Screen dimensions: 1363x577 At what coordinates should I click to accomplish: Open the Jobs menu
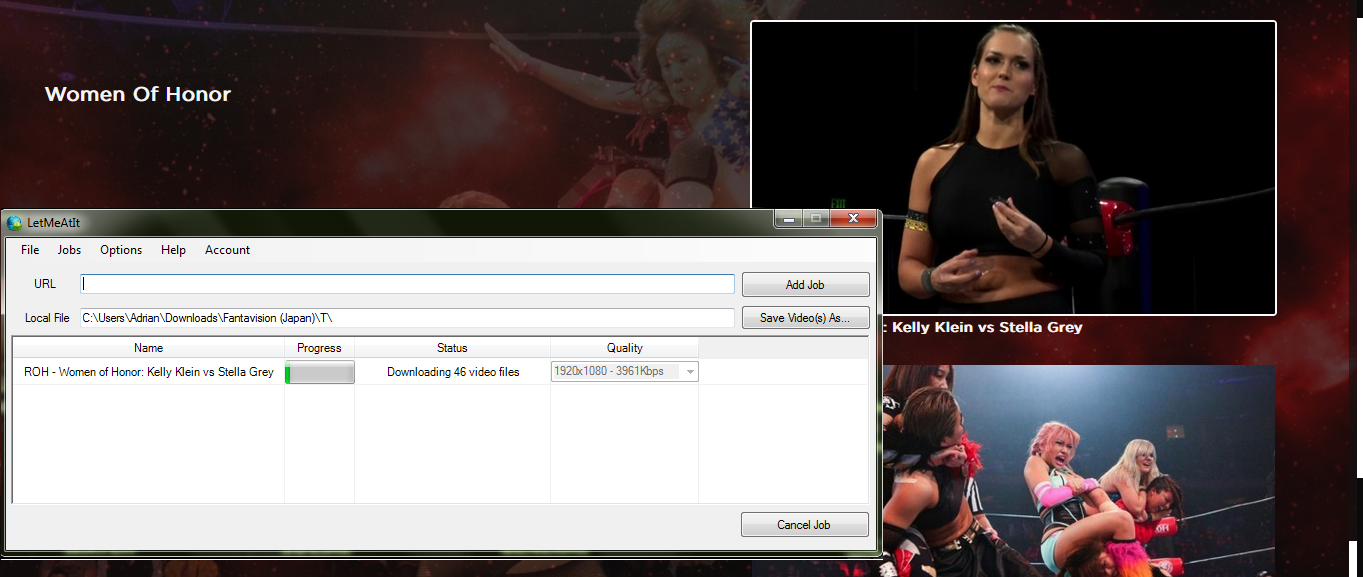point(69,250)
